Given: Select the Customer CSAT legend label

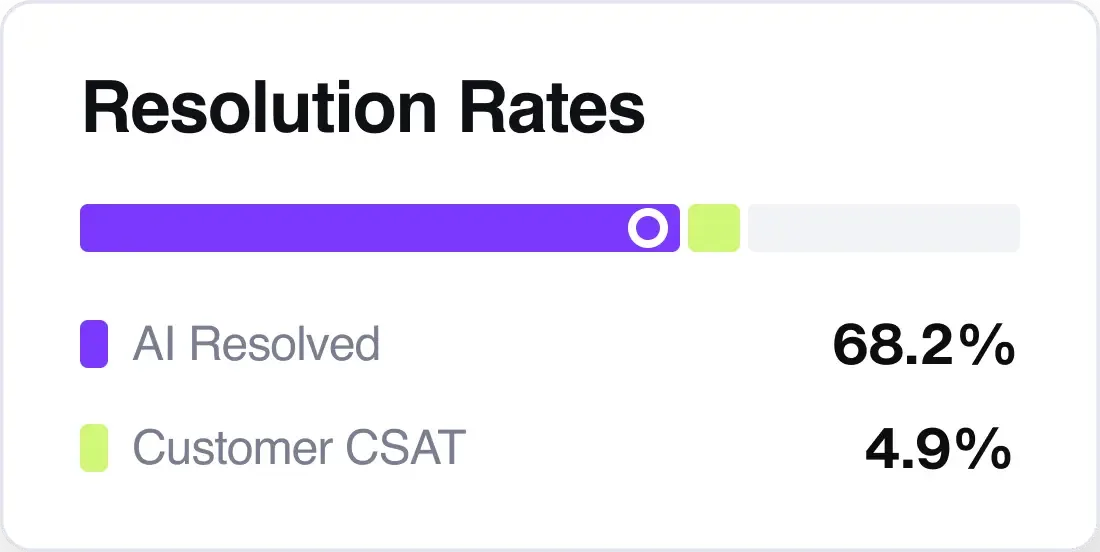Looking at the screenshot, I should [299, 448].
